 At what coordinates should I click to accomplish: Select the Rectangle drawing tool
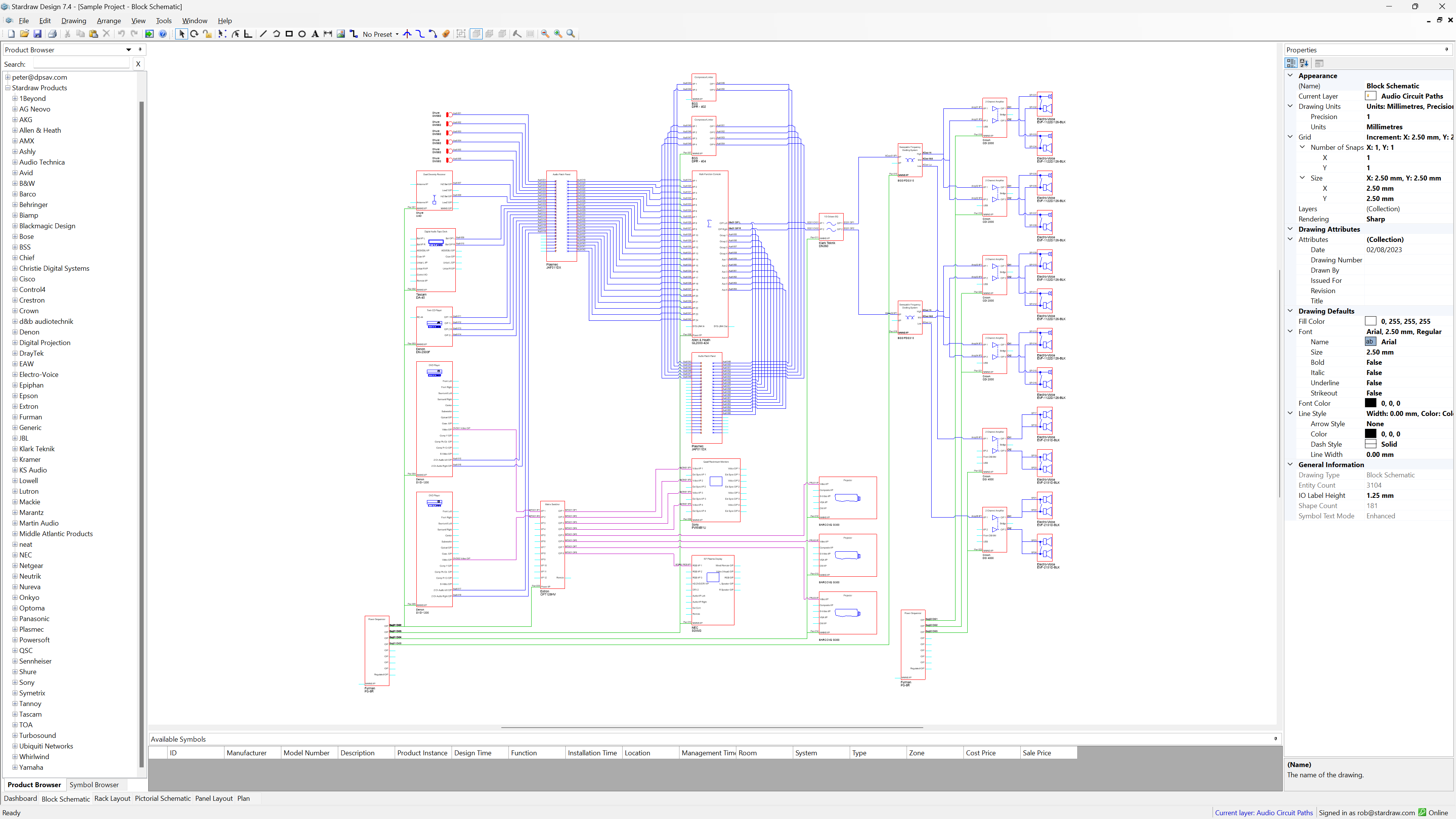[x=289, y=34]
